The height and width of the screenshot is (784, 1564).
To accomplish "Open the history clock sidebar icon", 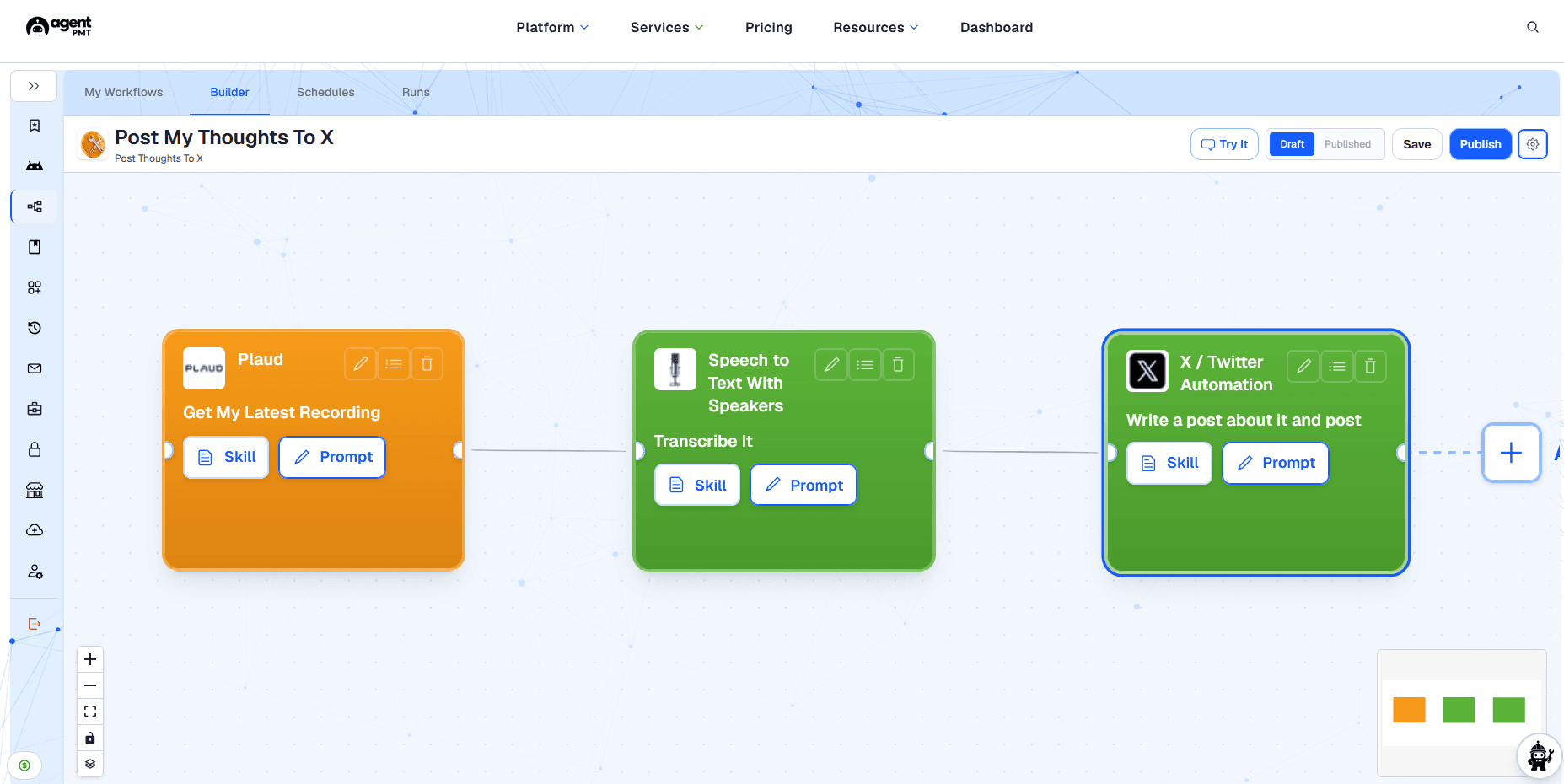I will tap(35, 328).
